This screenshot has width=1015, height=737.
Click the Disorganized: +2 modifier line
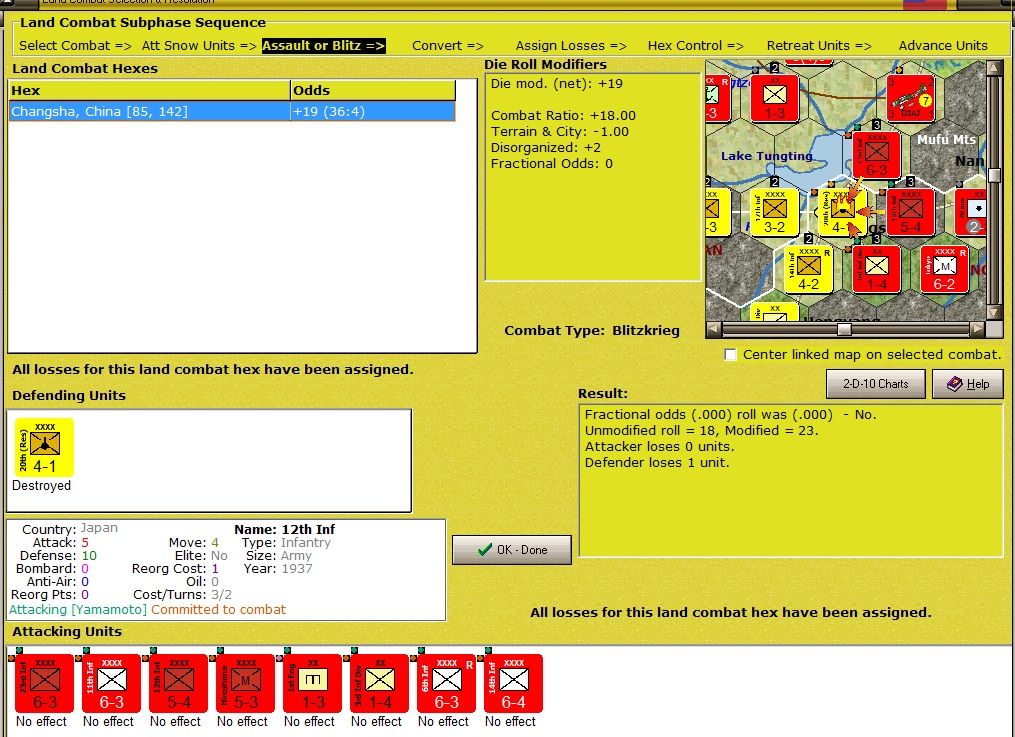click(548, 148)
